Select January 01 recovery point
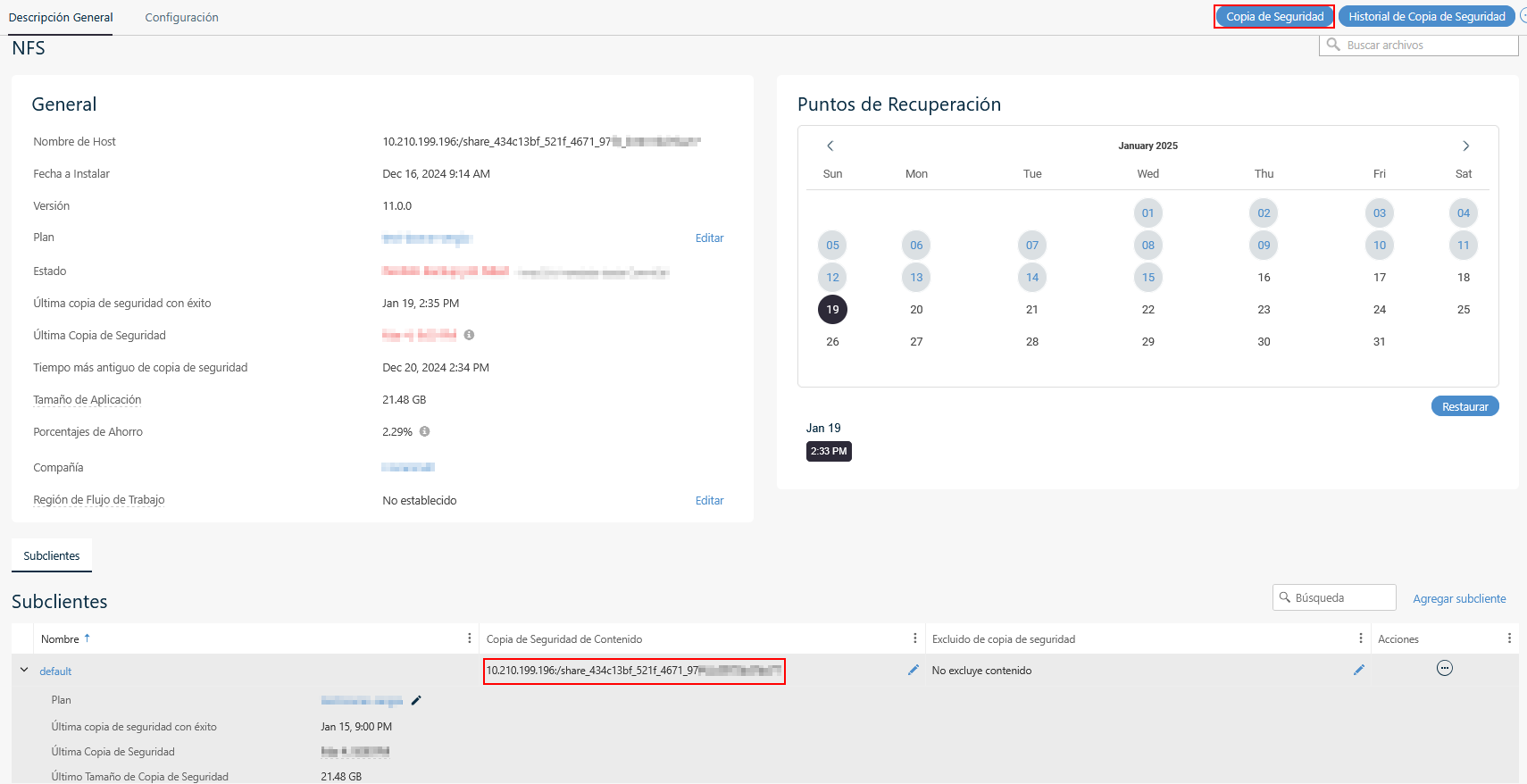 click(x=1147, y=213)
